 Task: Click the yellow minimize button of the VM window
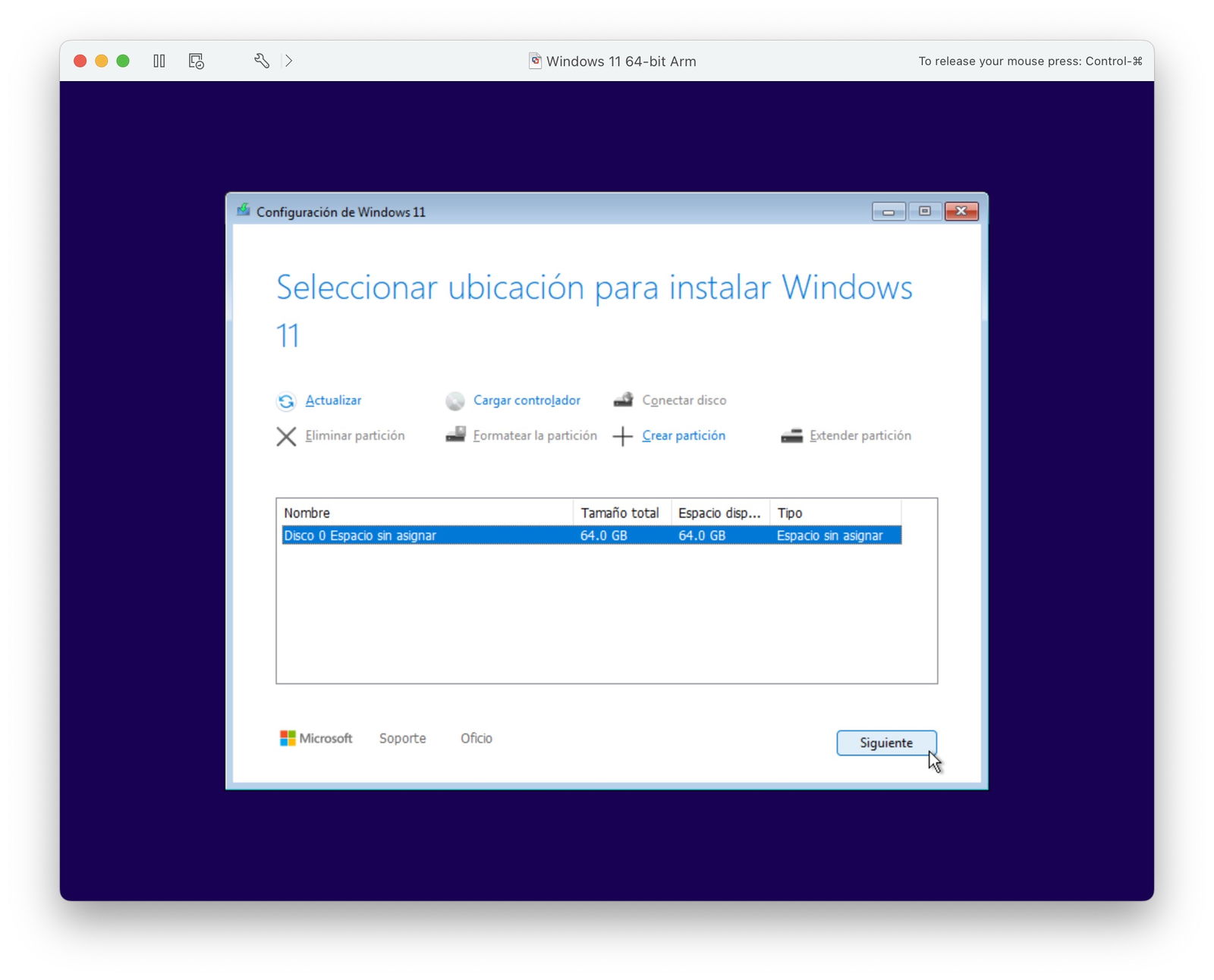[101, 61]
